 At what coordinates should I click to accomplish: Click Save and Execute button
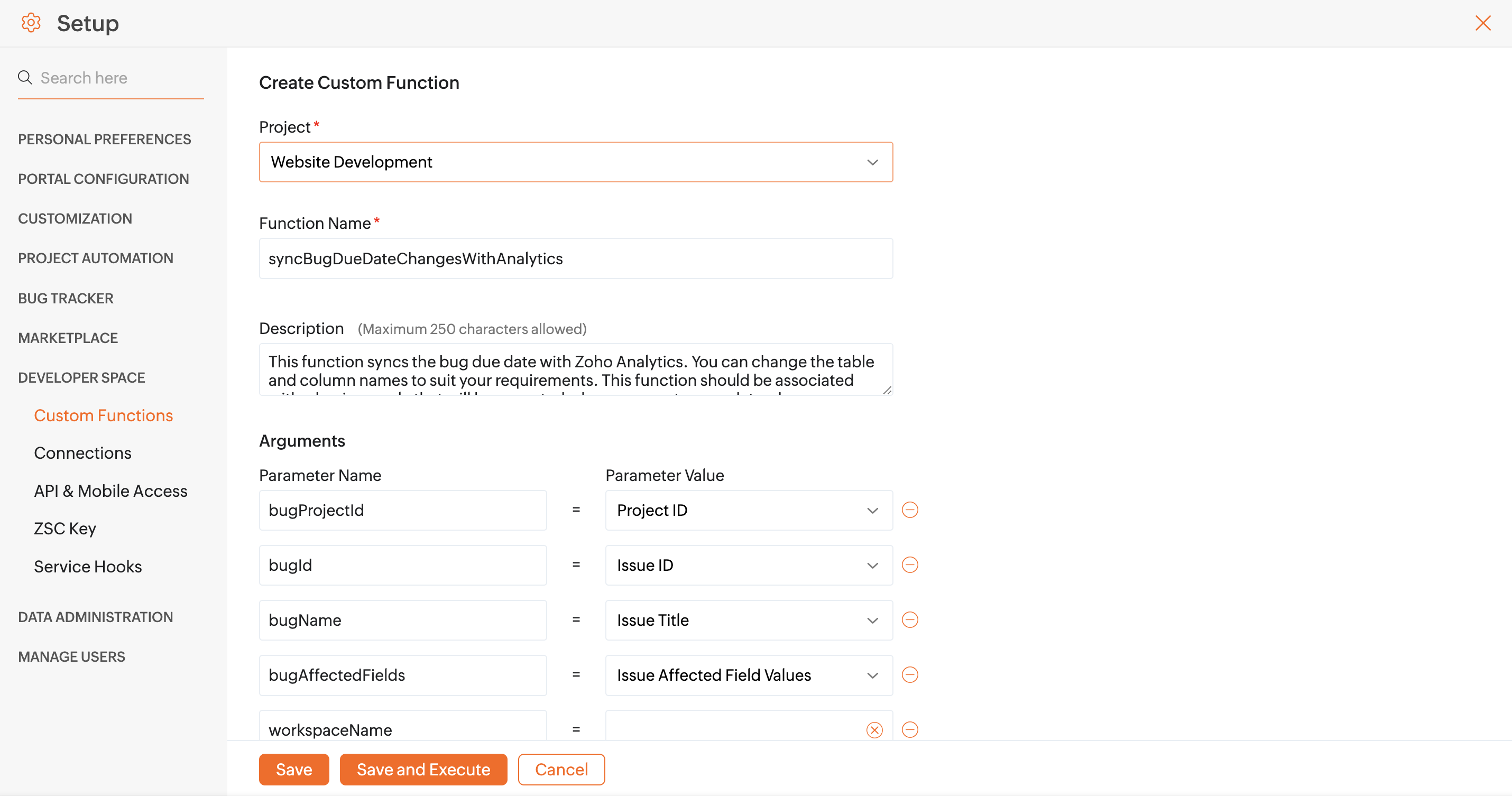pos(423,769)
